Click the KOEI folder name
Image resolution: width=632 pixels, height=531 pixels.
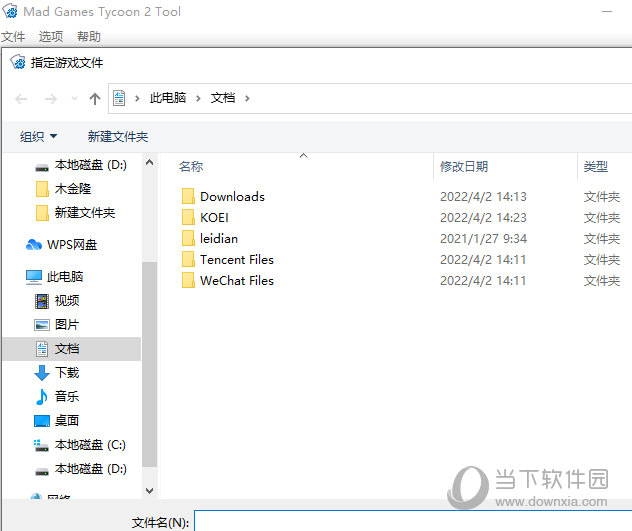click(x=214, y=217)
